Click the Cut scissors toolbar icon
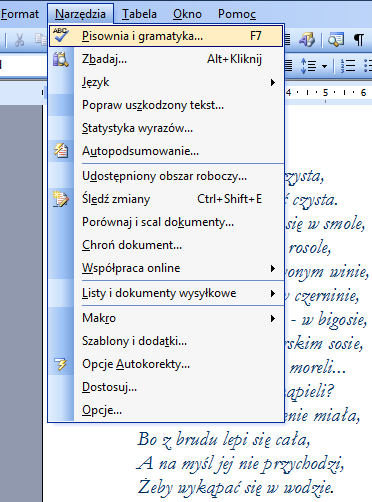 [x=19, y=40]
